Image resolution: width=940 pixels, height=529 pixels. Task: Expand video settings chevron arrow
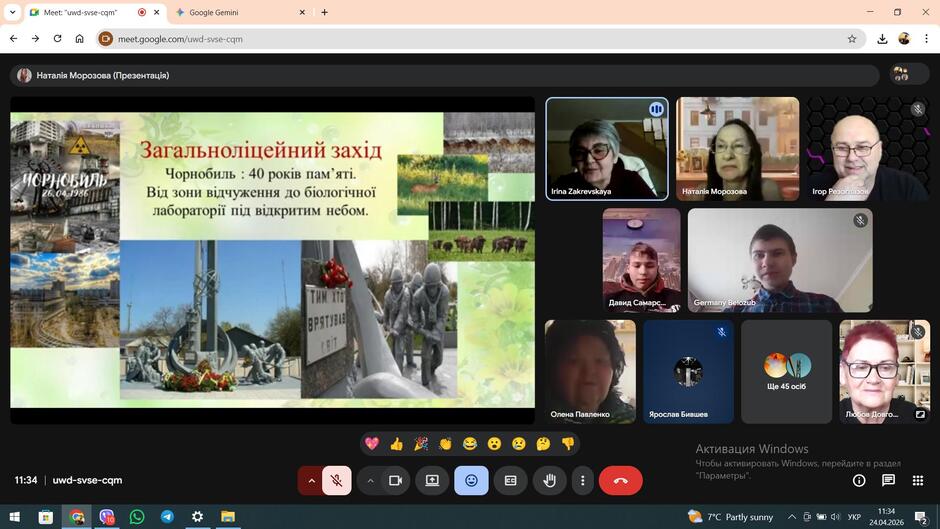[x=370, y=480]
